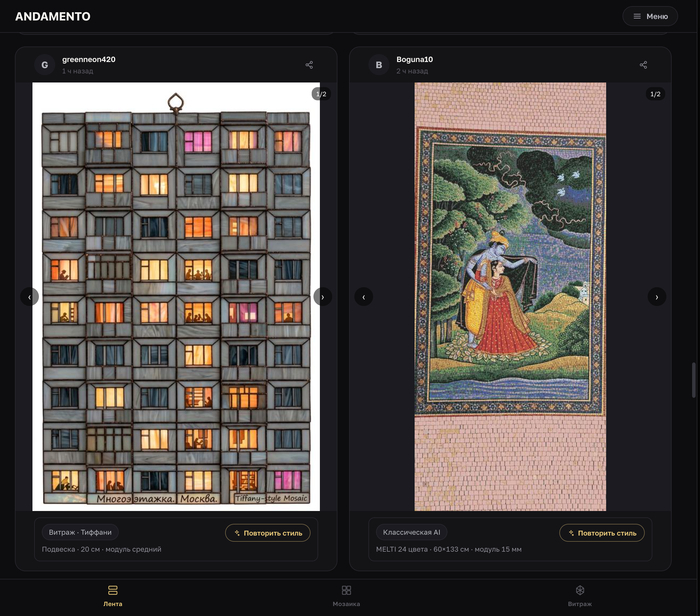Click the ANDAMENTO logo
Viewport: 700px width, 616px height.
pyautogui.click(x=53, y=17)
